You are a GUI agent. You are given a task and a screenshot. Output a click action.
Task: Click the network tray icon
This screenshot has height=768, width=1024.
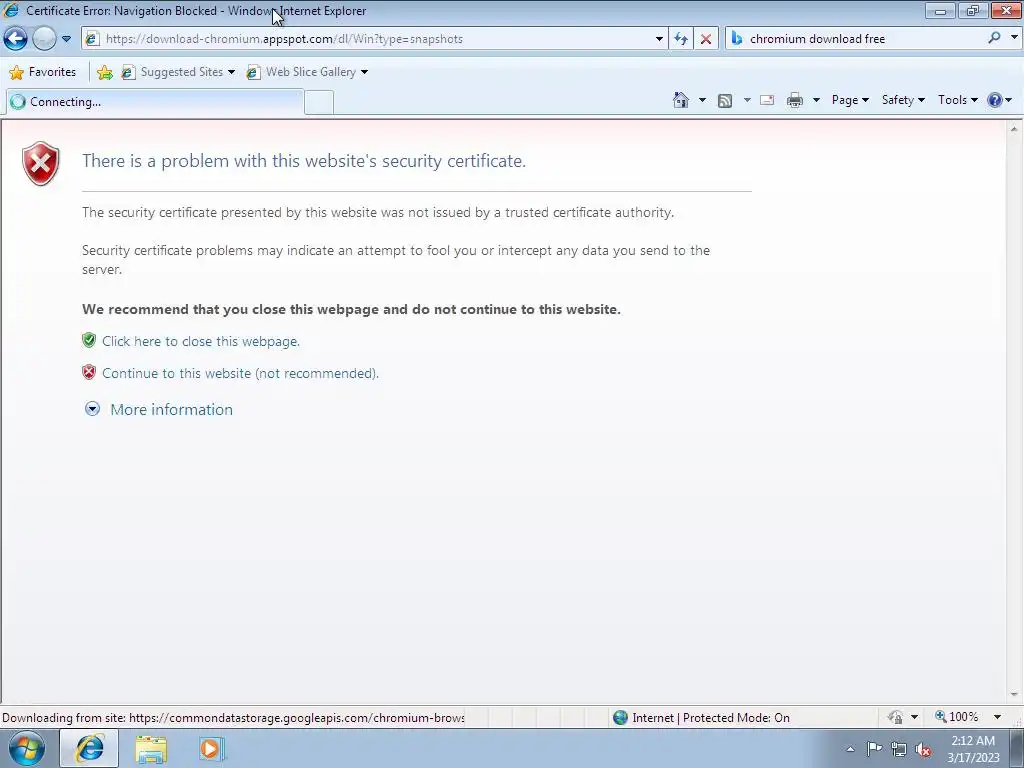coord(899,749)
